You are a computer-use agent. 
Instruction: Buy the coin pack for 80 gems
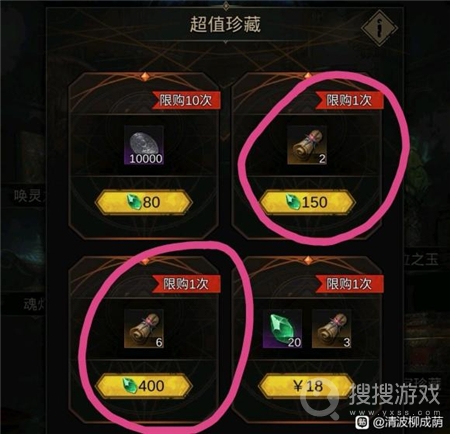(144, 202)
